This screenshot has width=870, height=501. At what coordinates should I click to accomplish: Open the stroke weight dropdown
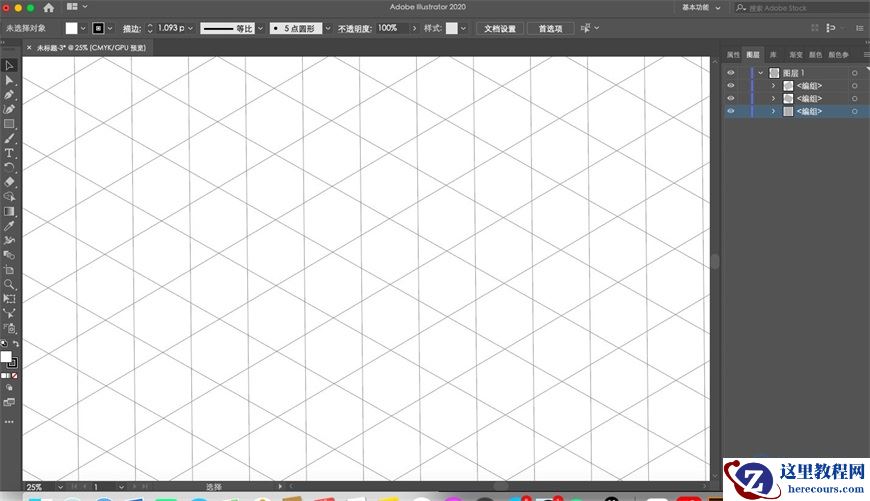tap(190, 28)
